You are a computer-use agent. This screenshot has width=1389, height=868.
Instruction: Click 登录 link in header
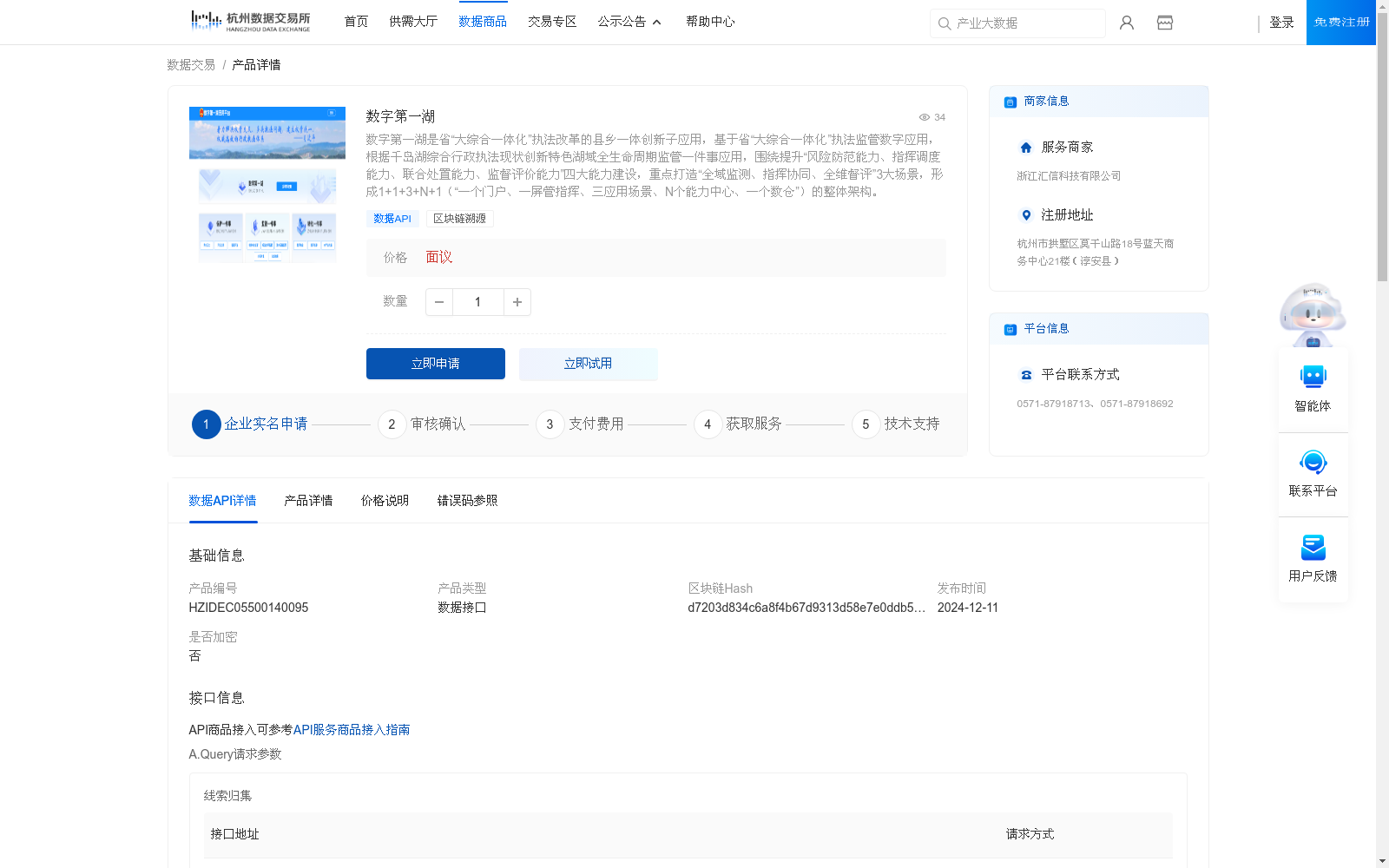point(1281,23)
